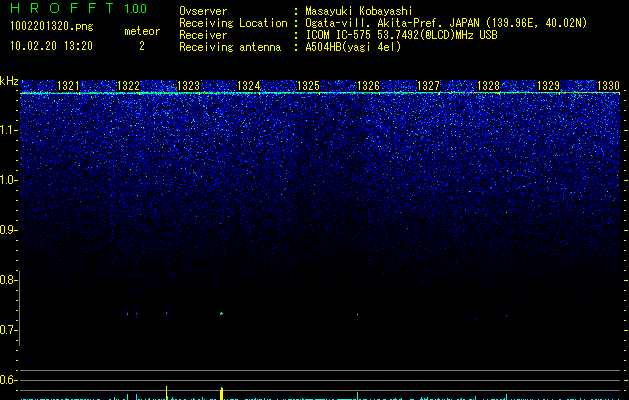Click the Receiving antenna field label
Screen dimensions: 629x400
230,47
